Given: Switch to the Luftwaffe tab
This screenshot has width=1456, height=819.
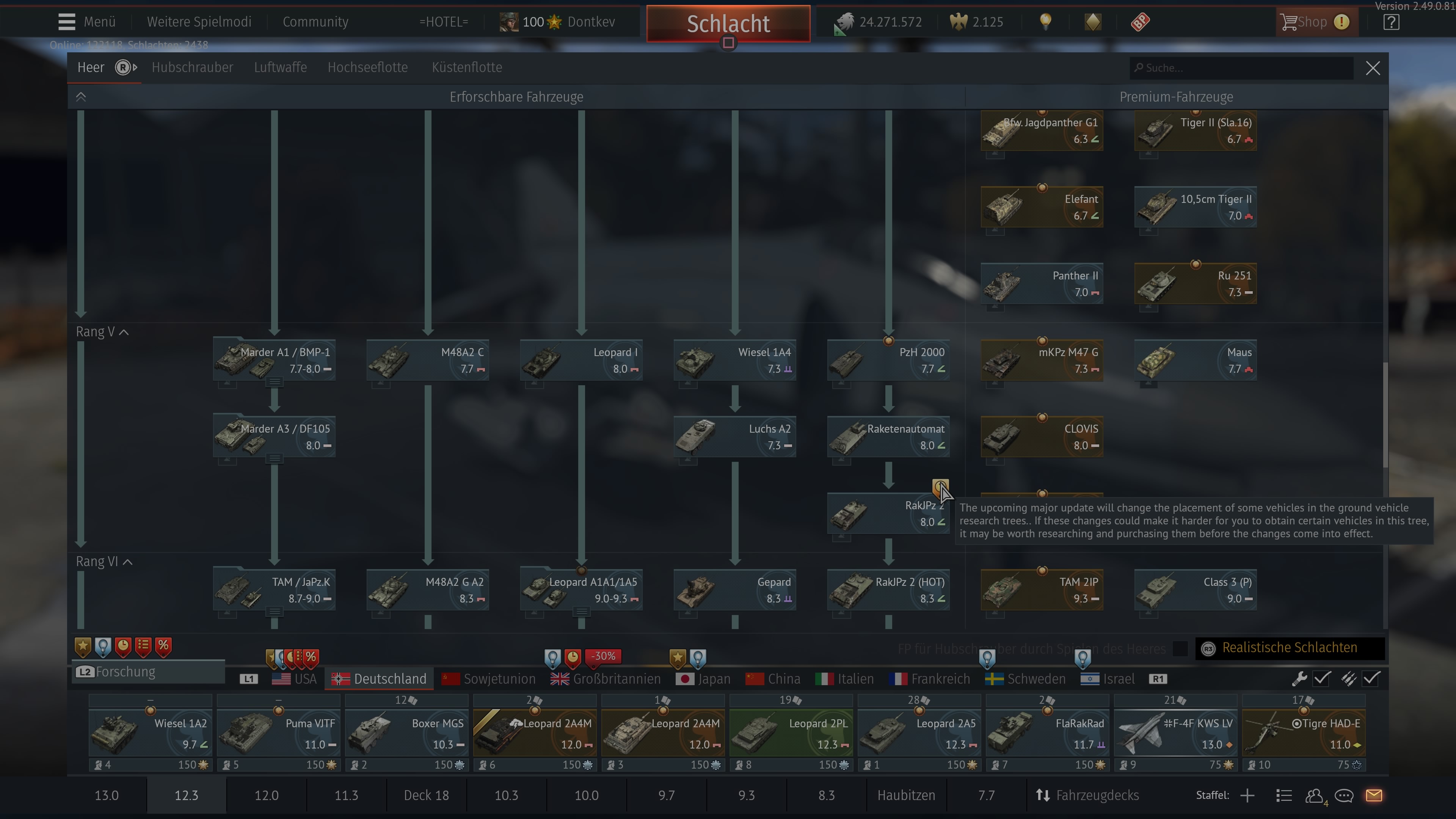Looking at the screenshot, I should [x=280, y=67].
